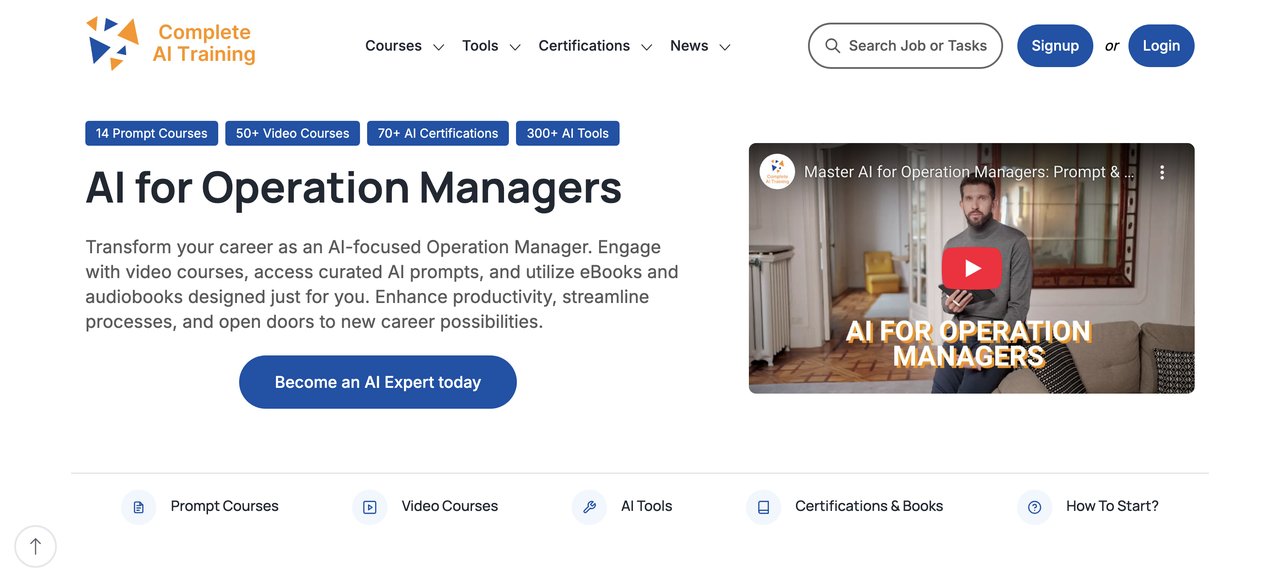This screenshot has width=1280, height=582.
Task: Click the Login button
Action: pyautogui.click(x=1161, y=46)
